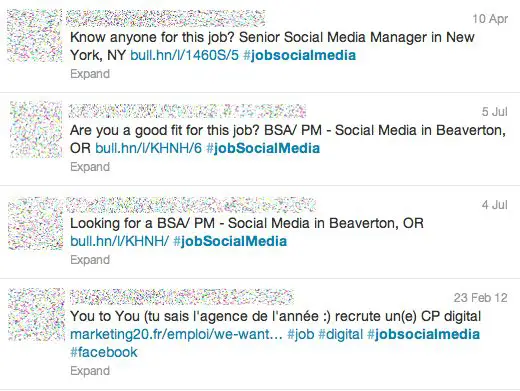Open the blurred username of the 5 Jul tweet
The width and height of the screenshot is (520, 391).
(x=187, y=111)
